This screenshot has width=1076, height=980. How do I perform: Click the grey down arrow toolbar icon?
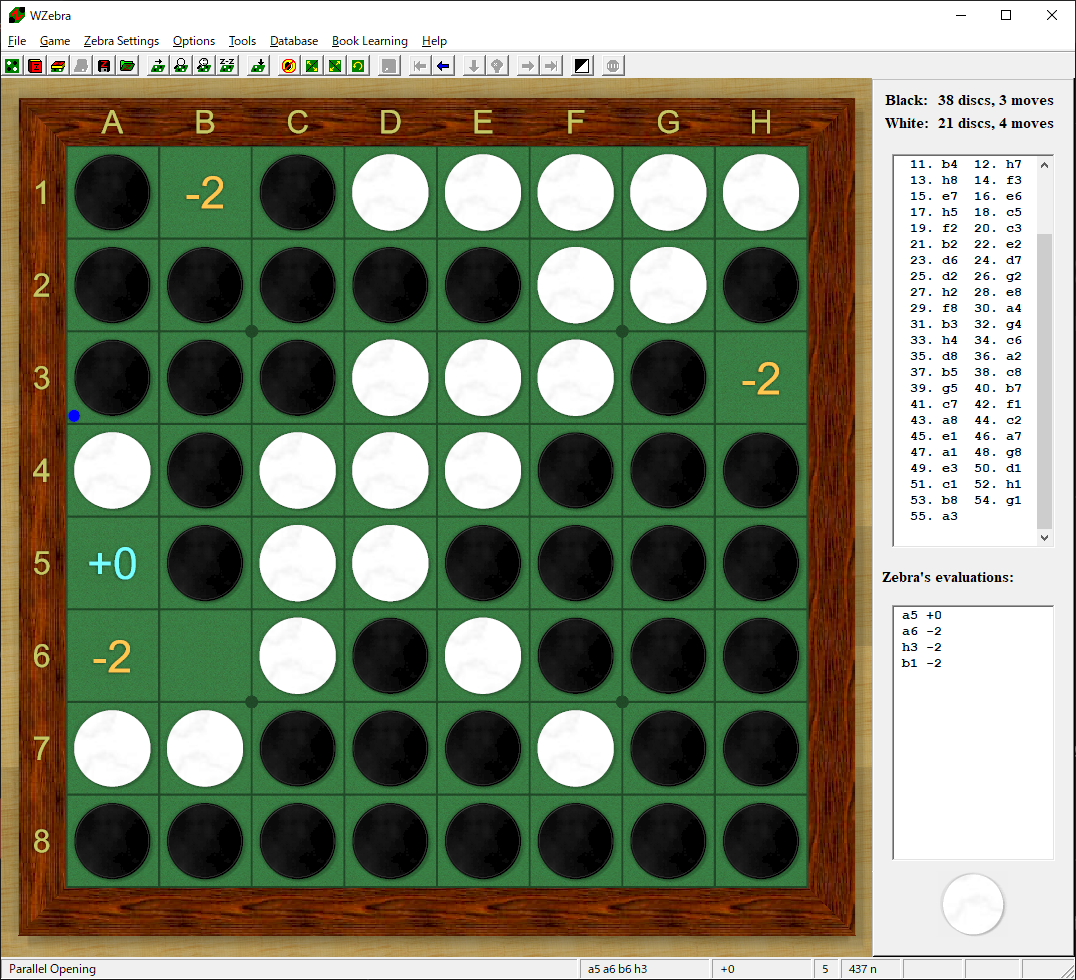[x=473, y=66]
